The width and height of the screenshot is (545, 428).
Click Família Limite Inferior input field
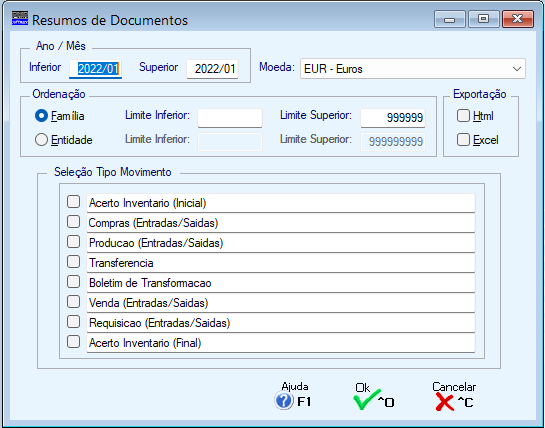point(230,118)
